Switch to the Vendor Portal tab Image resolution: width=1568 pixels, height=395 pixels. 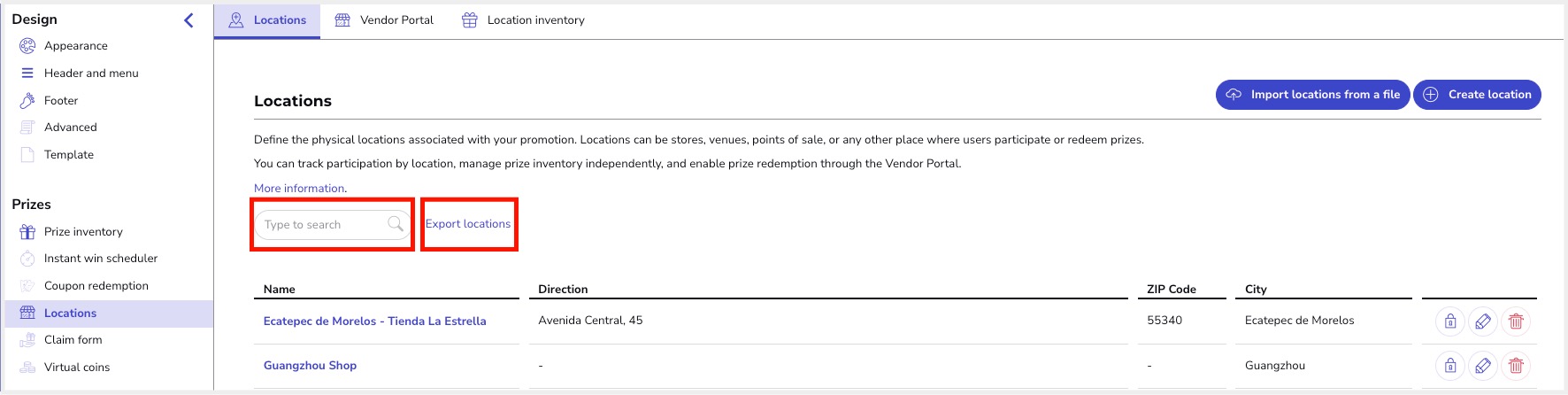384,20
